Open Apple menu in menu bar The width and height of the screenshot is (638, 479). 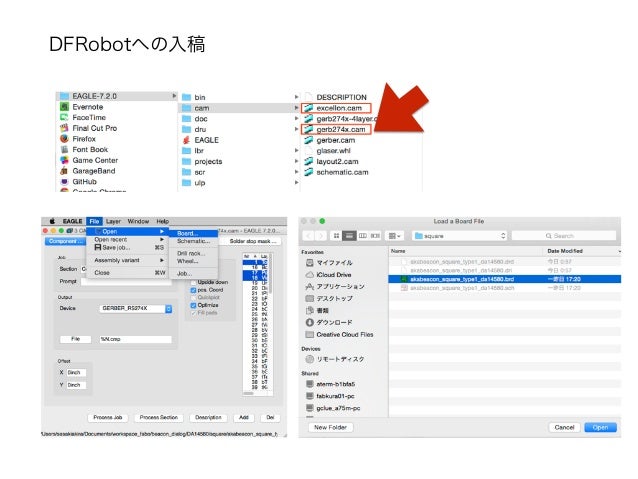click(x=52, y=221)
